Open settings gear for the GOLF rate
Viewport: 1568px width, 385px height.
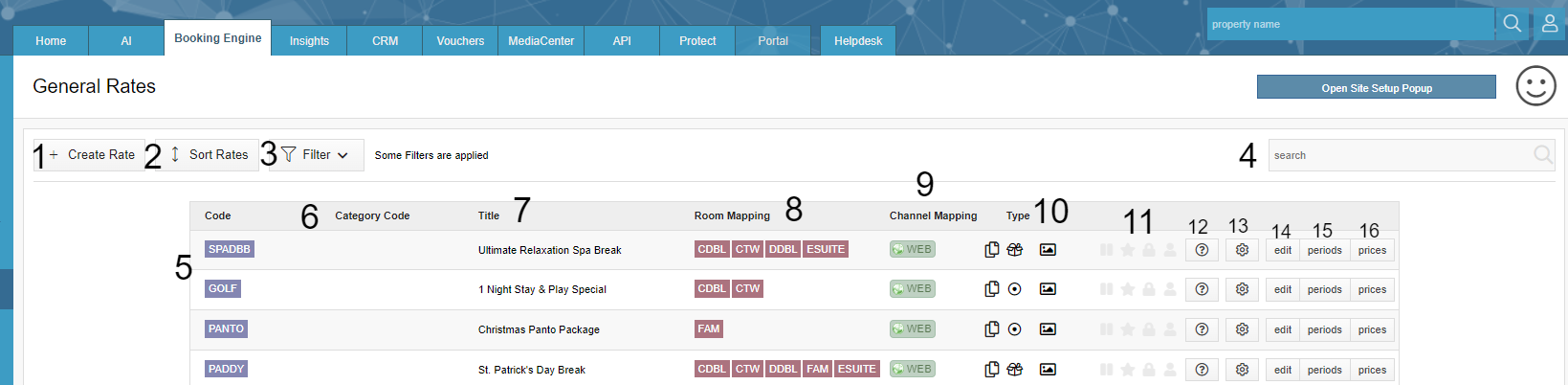click(1242, 289)
